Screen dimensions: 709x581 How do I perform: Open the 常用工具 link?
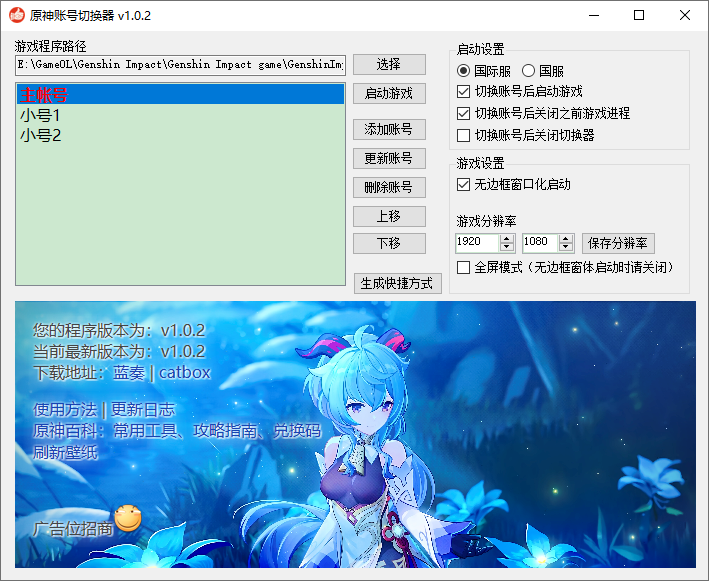click(145, 431)
